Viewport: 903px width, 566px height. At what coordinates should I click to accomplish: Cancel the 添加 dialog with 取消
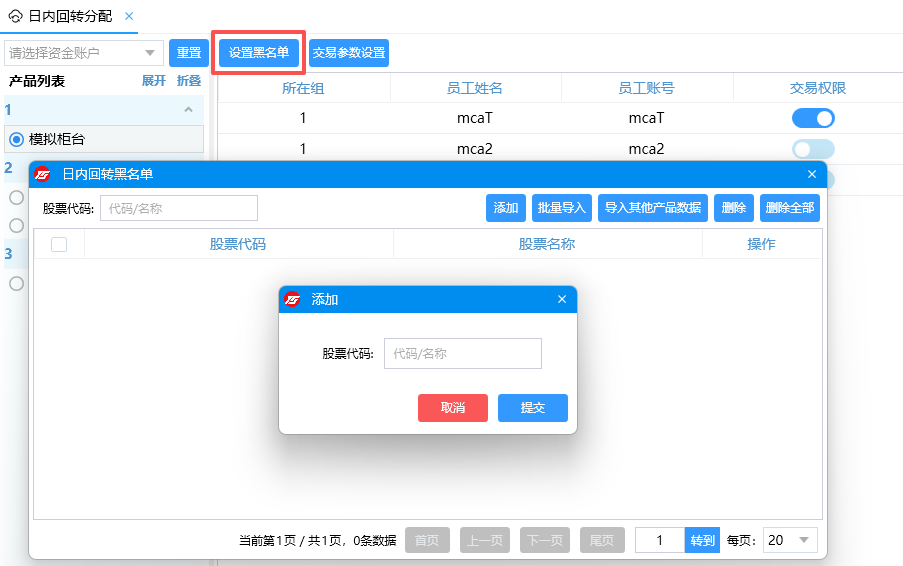click(453, 408)
